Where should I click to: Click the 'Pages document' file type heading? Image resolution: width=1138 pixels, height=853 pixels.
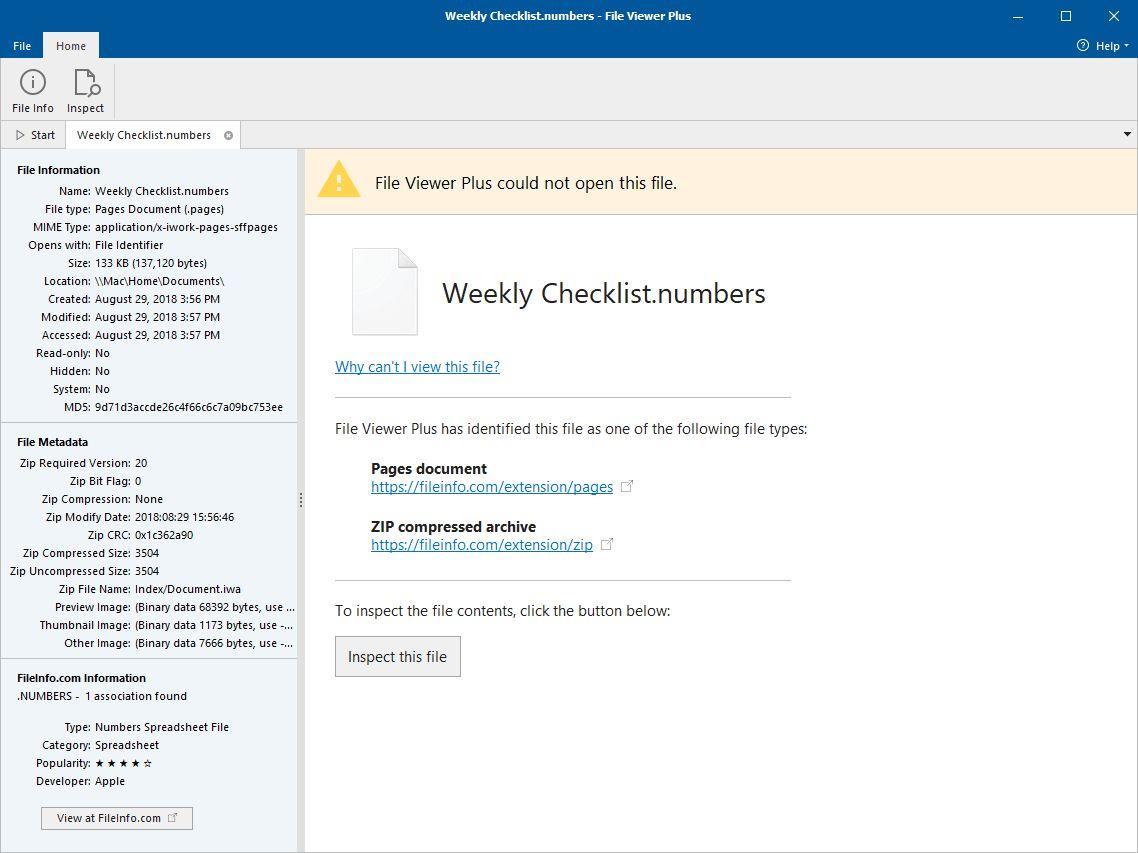(x=429, y=469)
